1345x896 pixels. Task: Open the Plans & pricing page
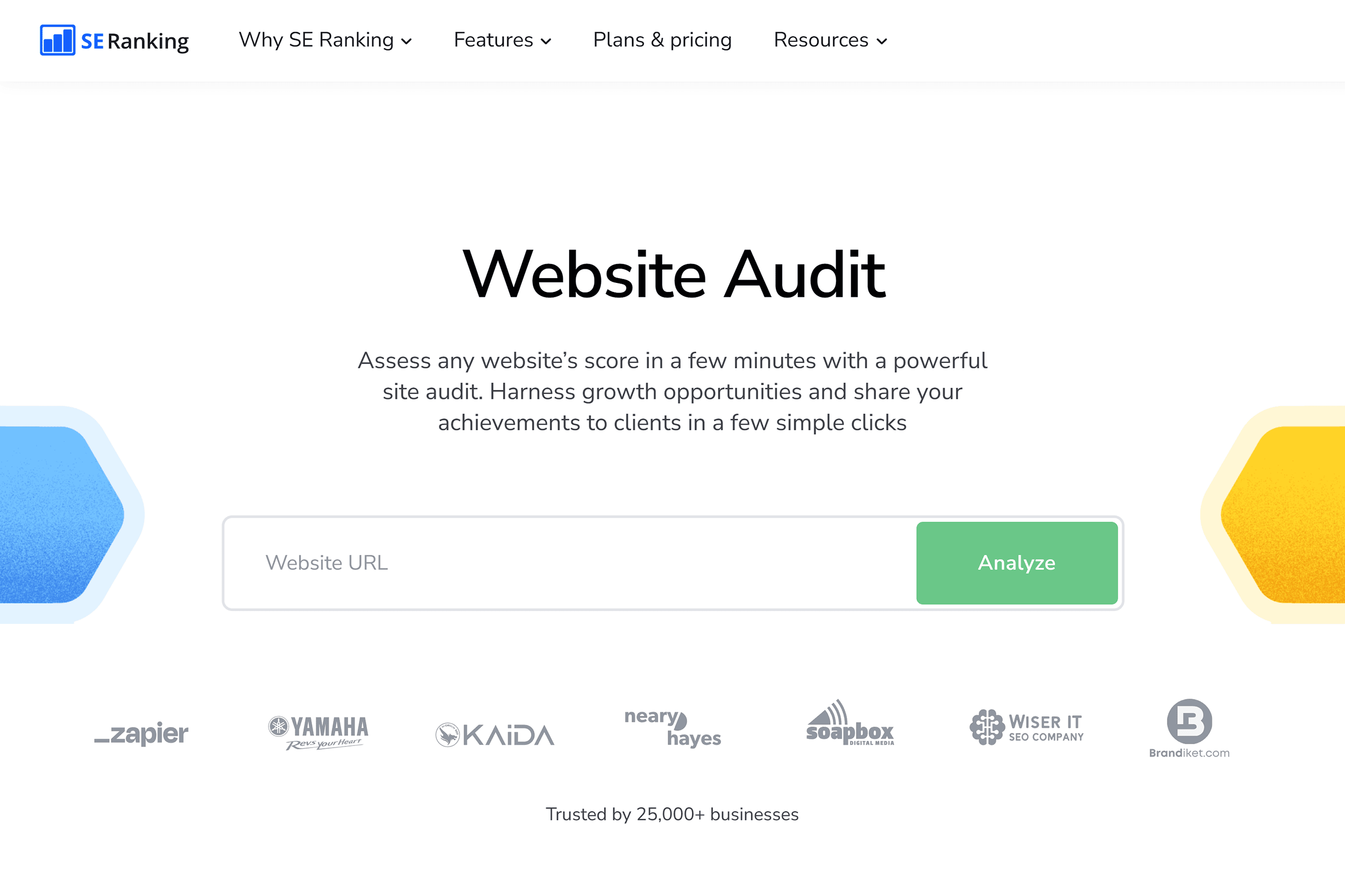661,40
